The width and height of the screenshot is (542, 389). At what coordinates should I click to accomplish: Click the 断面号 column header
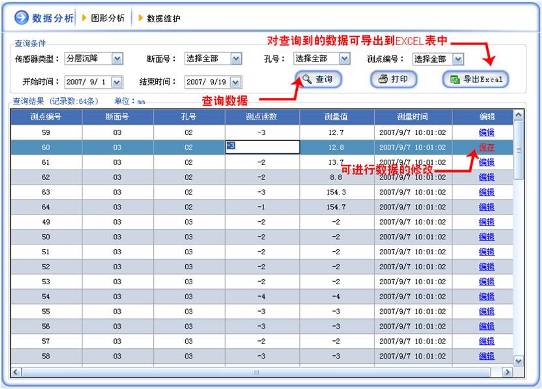click(118, 117)
